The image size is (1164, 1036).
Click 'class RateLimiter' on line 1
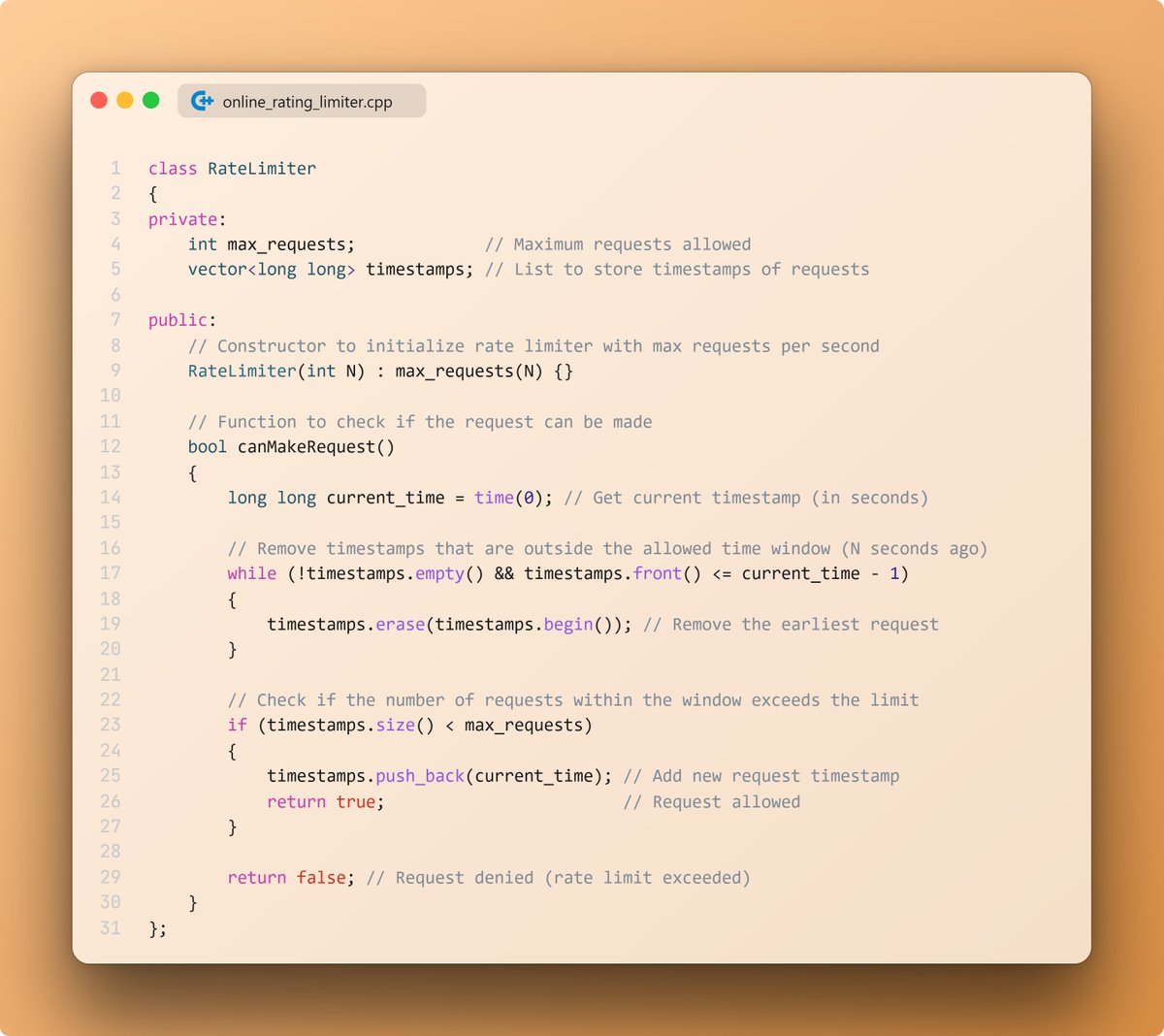point(232,169)
